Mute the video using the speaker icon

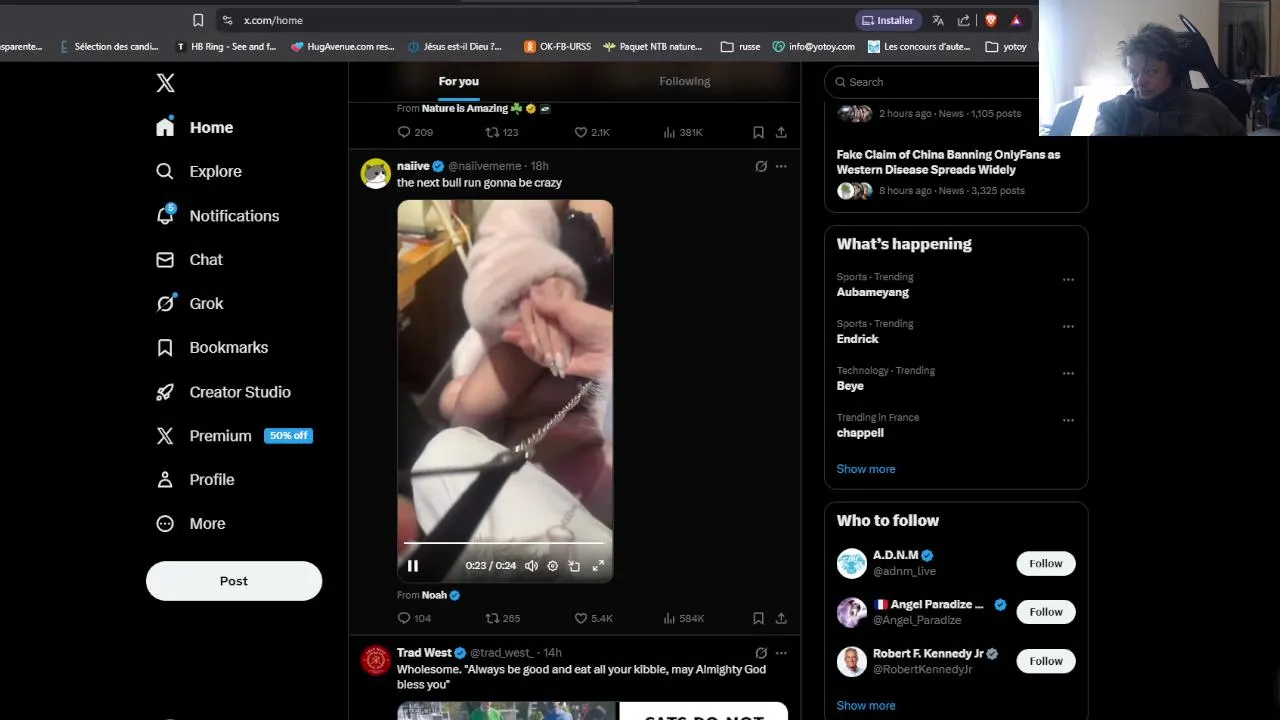tap(531, 566)
